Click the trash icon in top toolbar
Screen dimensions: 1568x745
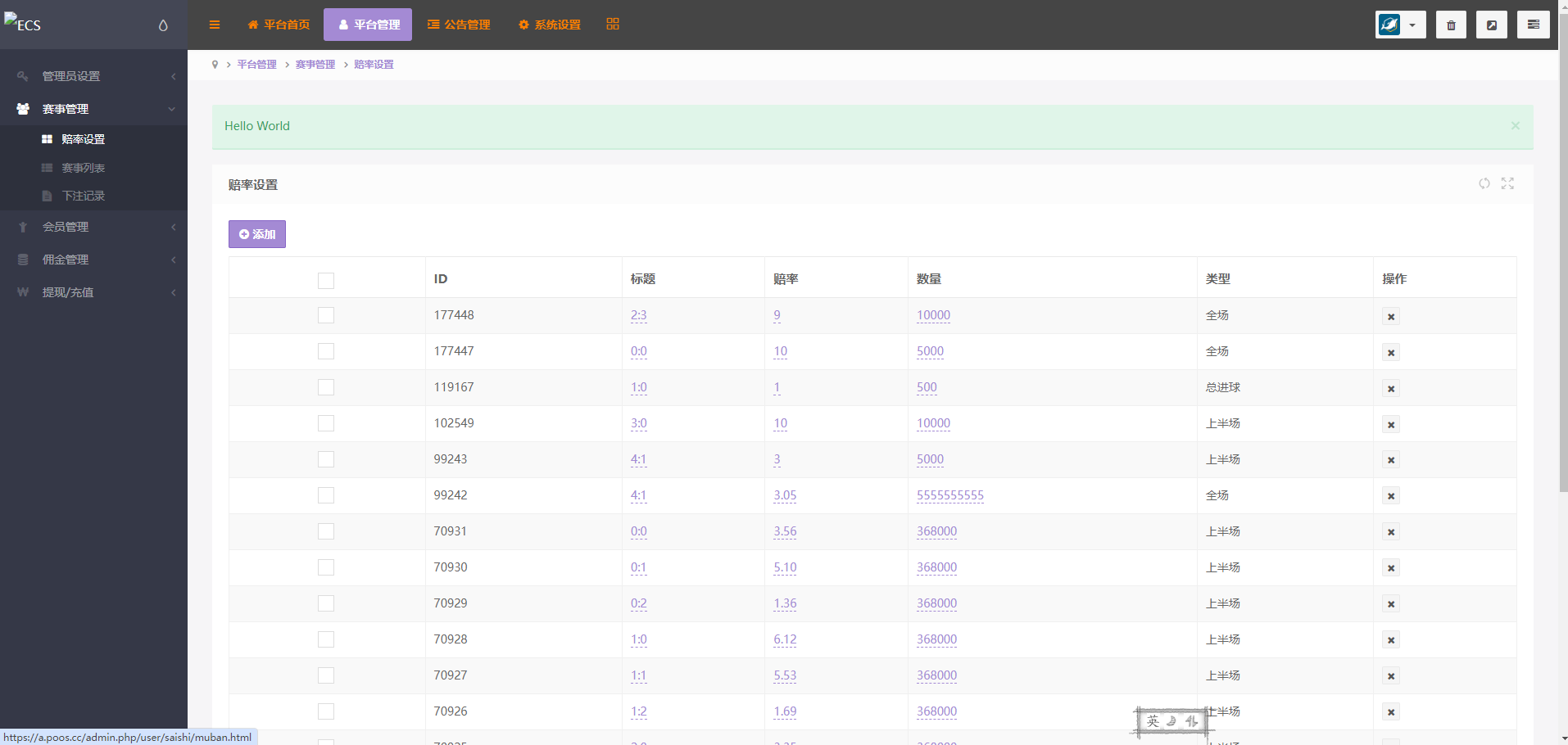(x=1451, y=25)
